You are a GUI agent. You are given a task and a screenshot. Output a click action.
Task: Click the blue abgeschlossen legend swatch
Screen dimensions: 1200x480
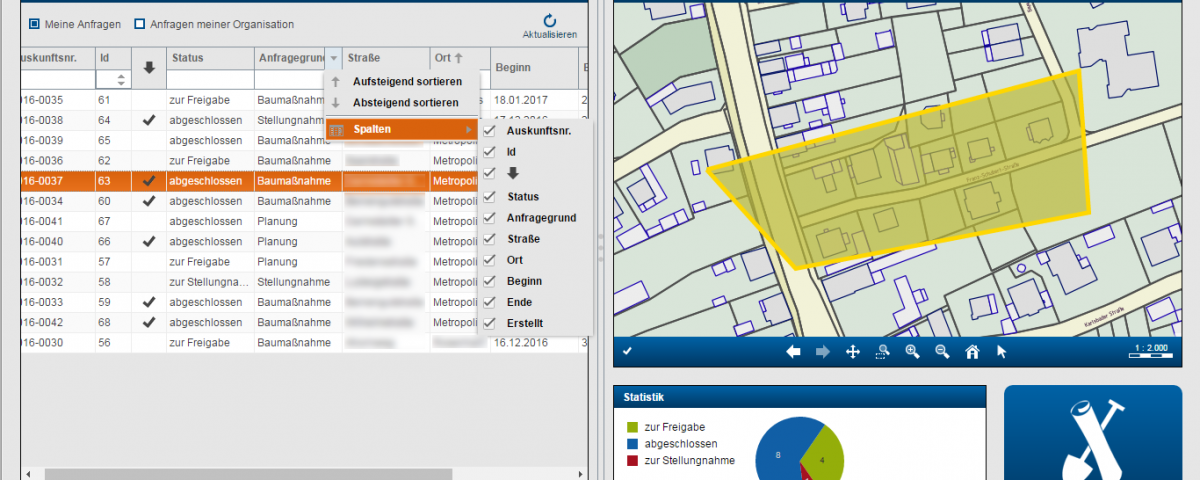tap(632, 444)
